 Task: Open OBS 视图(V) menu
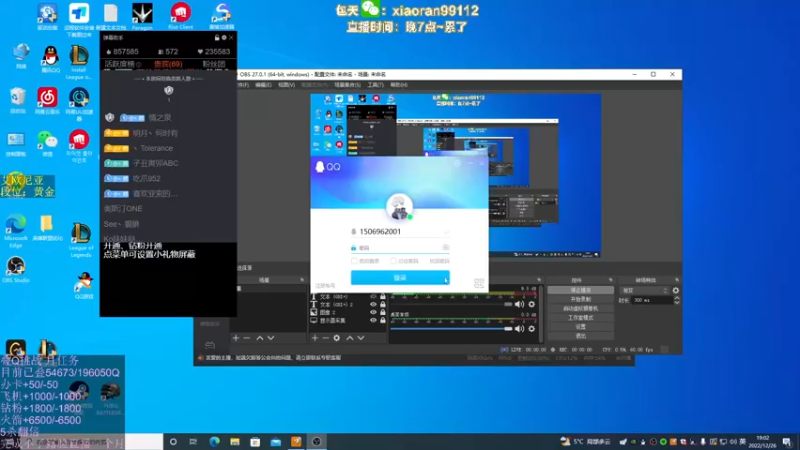tap(287, 85)
